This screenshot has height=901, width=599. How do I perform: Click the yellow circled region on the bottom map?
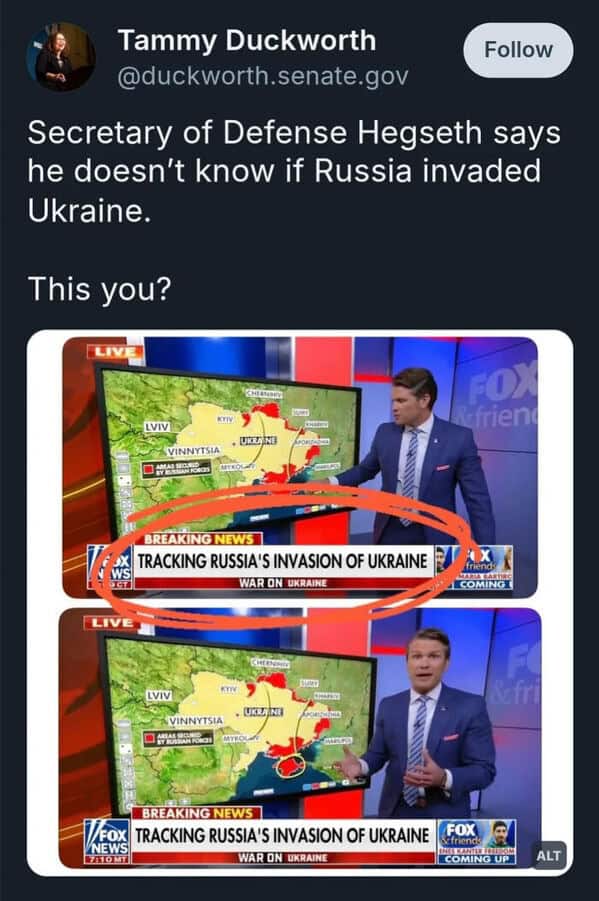[x=290, y=765]
